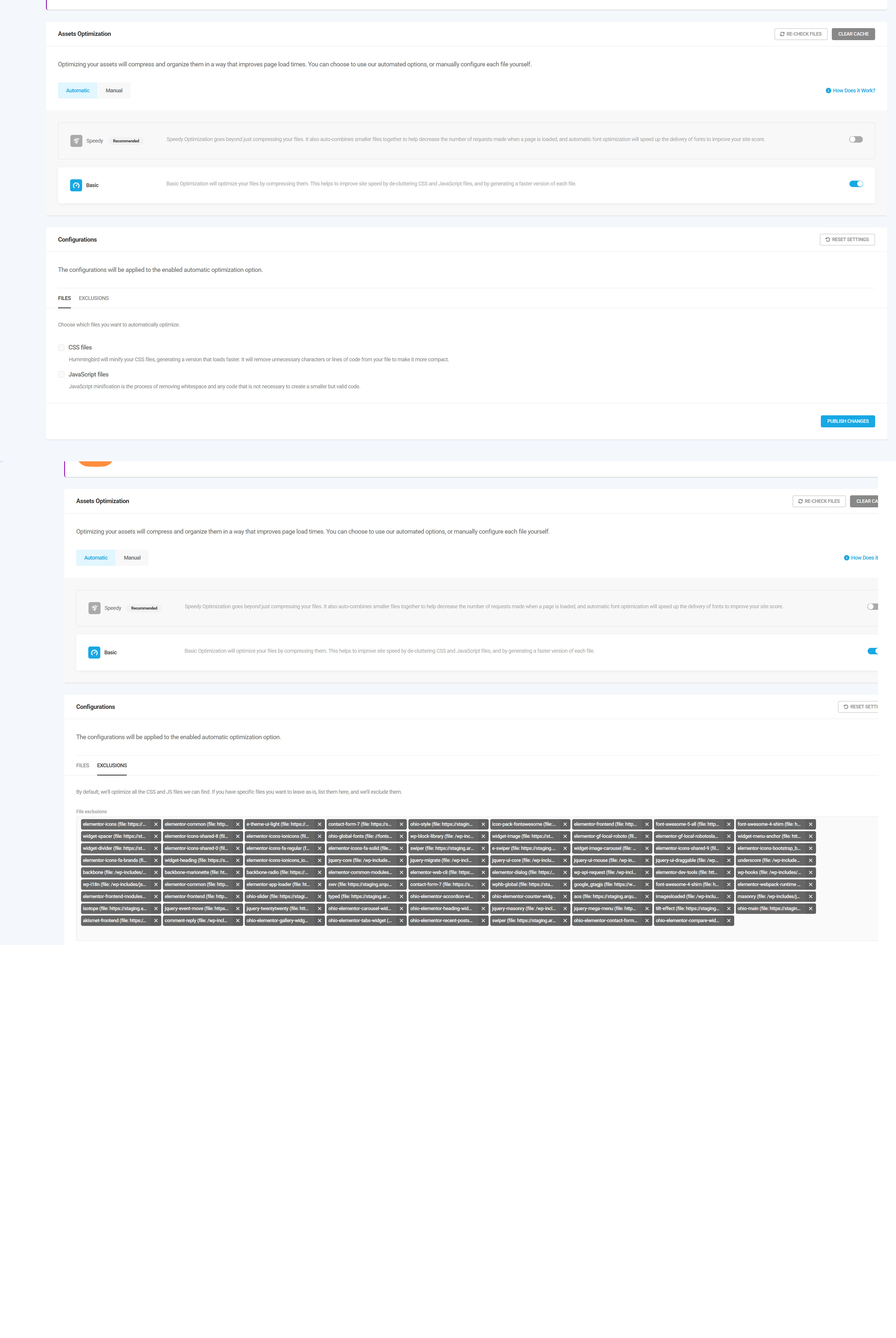The image size is (896, 1338).
Task: Click the elementor-webpack-runtime tag text
Action: pyautogui.click(x=769, y=884)
